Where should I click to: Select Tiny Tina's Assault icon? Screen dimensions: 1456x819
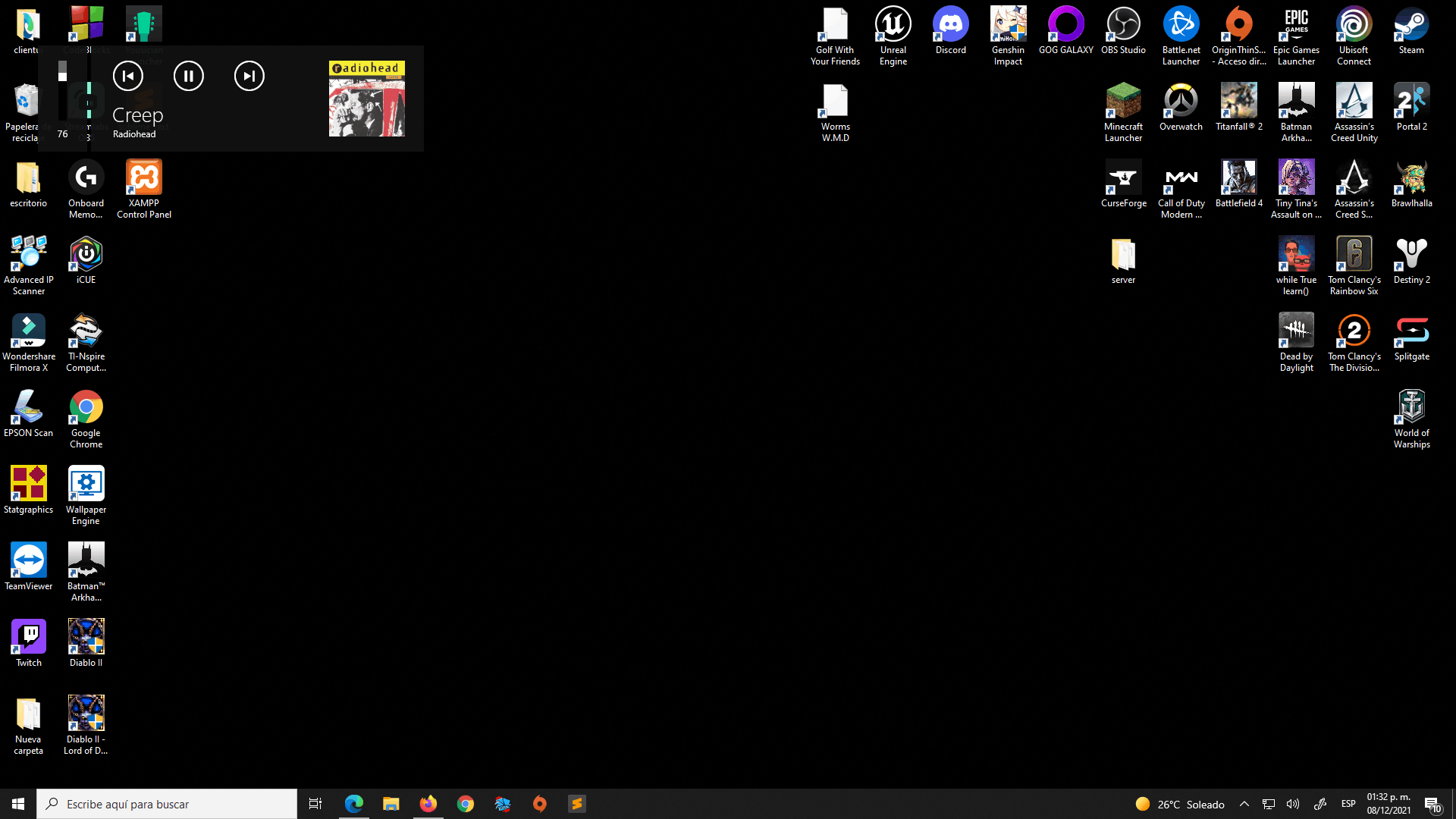pyautogui.click(x=1297, y=189)
